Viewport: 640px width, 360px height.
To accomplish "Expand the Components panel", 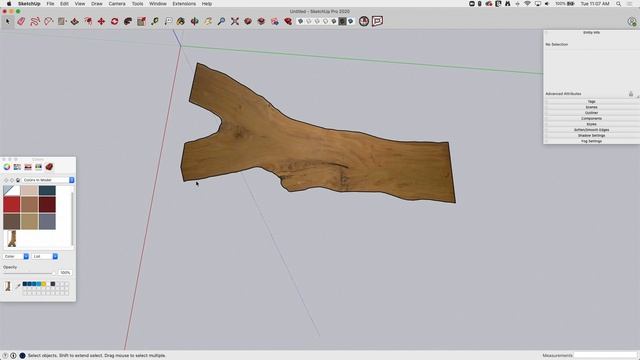I will pos(591,119).
